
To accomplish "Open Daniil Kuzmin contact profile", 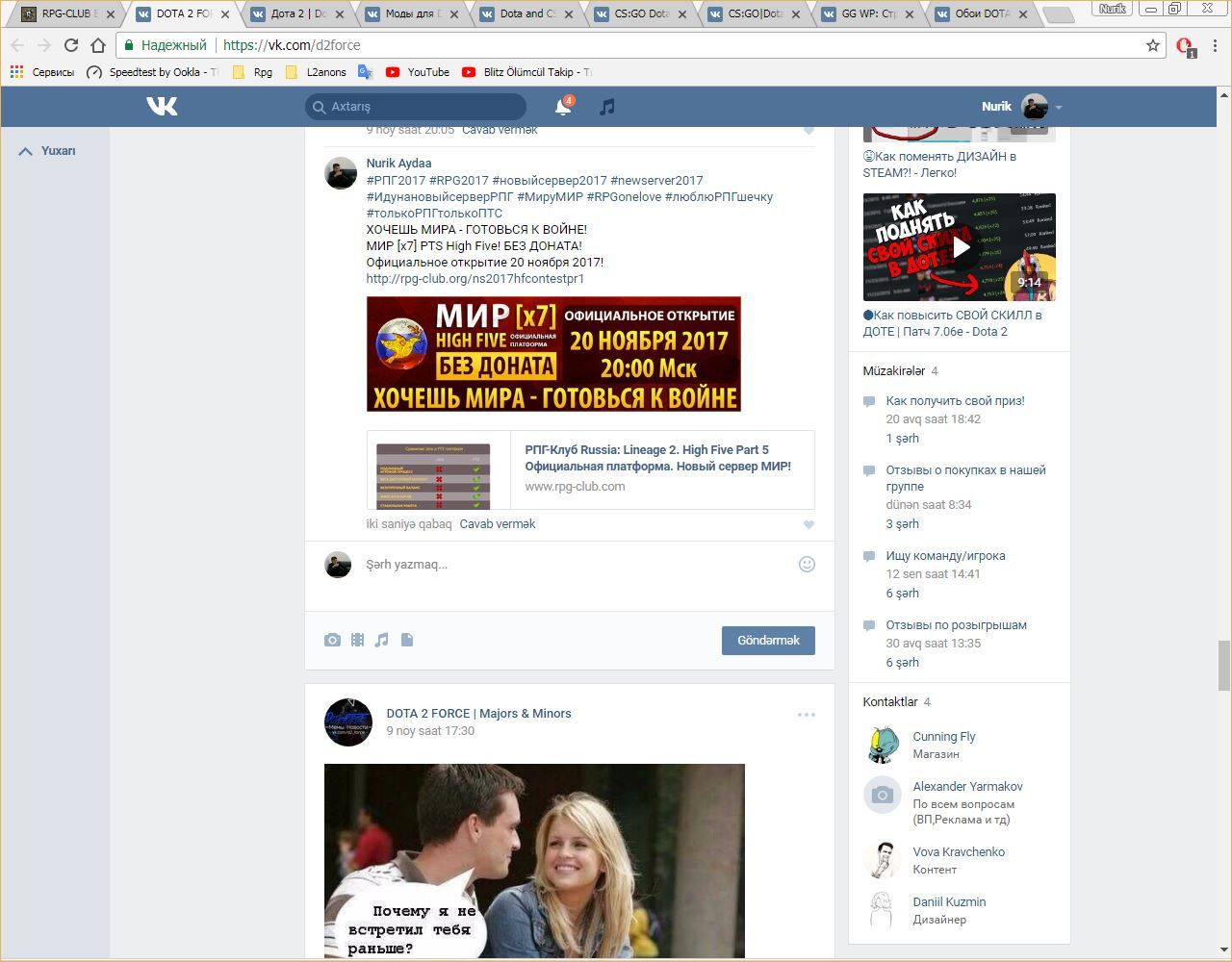I will 950,902.
